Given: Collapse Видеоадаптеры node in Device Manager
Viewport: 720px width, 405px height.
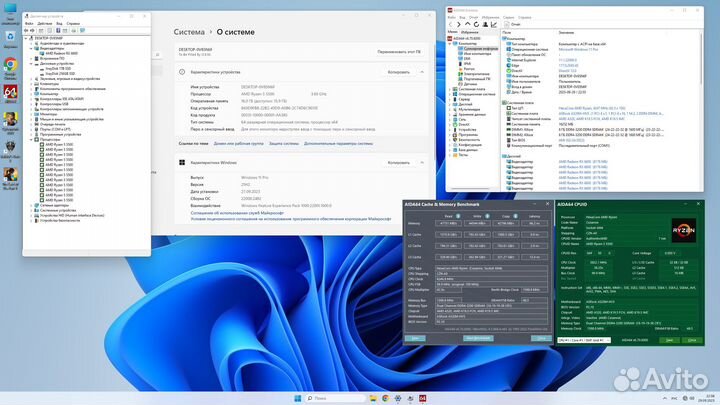Looking at the screenshot, I should [x=32, y=48].
